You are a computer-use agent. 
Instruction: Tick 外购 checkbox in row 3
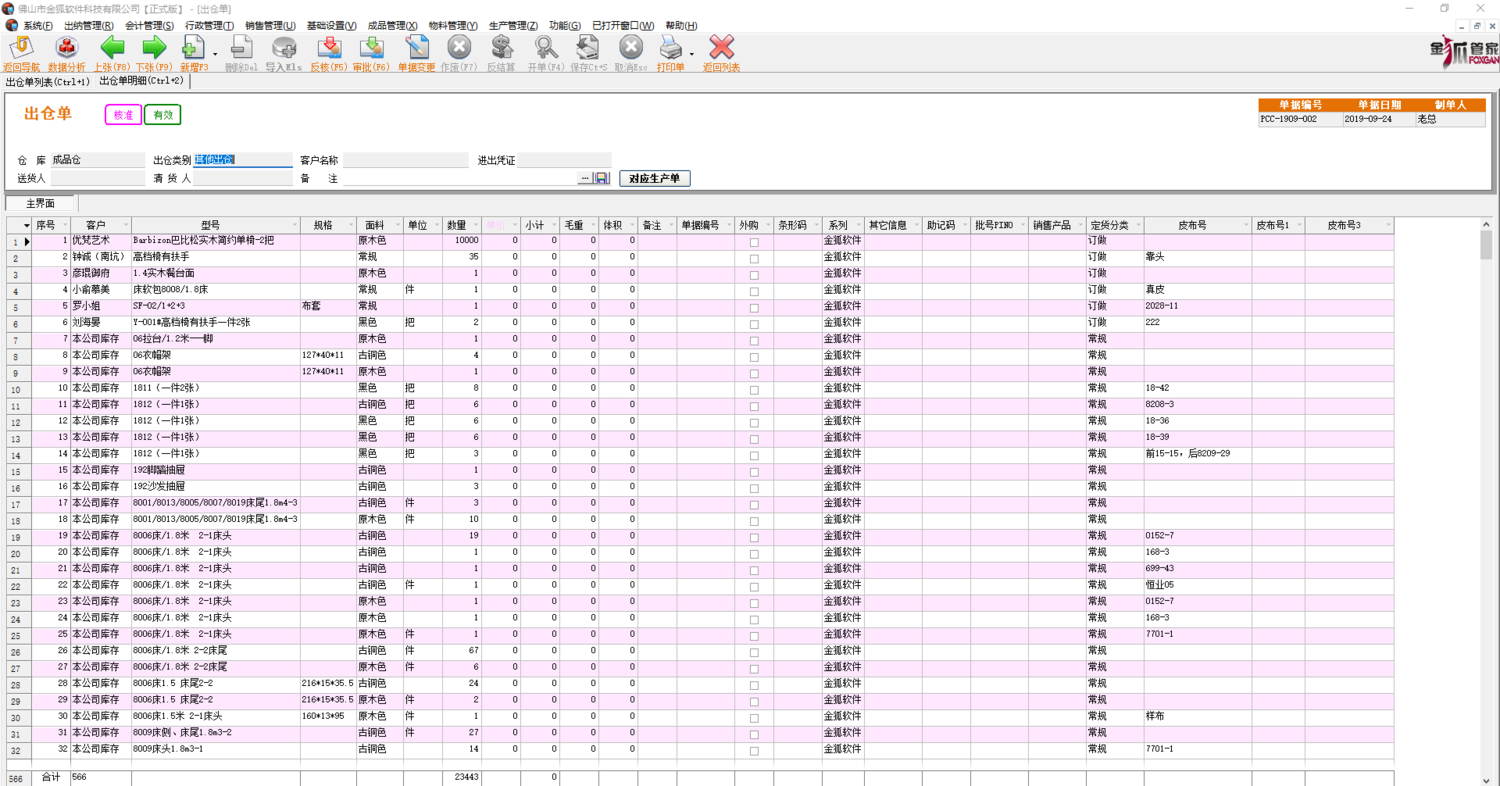click(x=754, y=275)
